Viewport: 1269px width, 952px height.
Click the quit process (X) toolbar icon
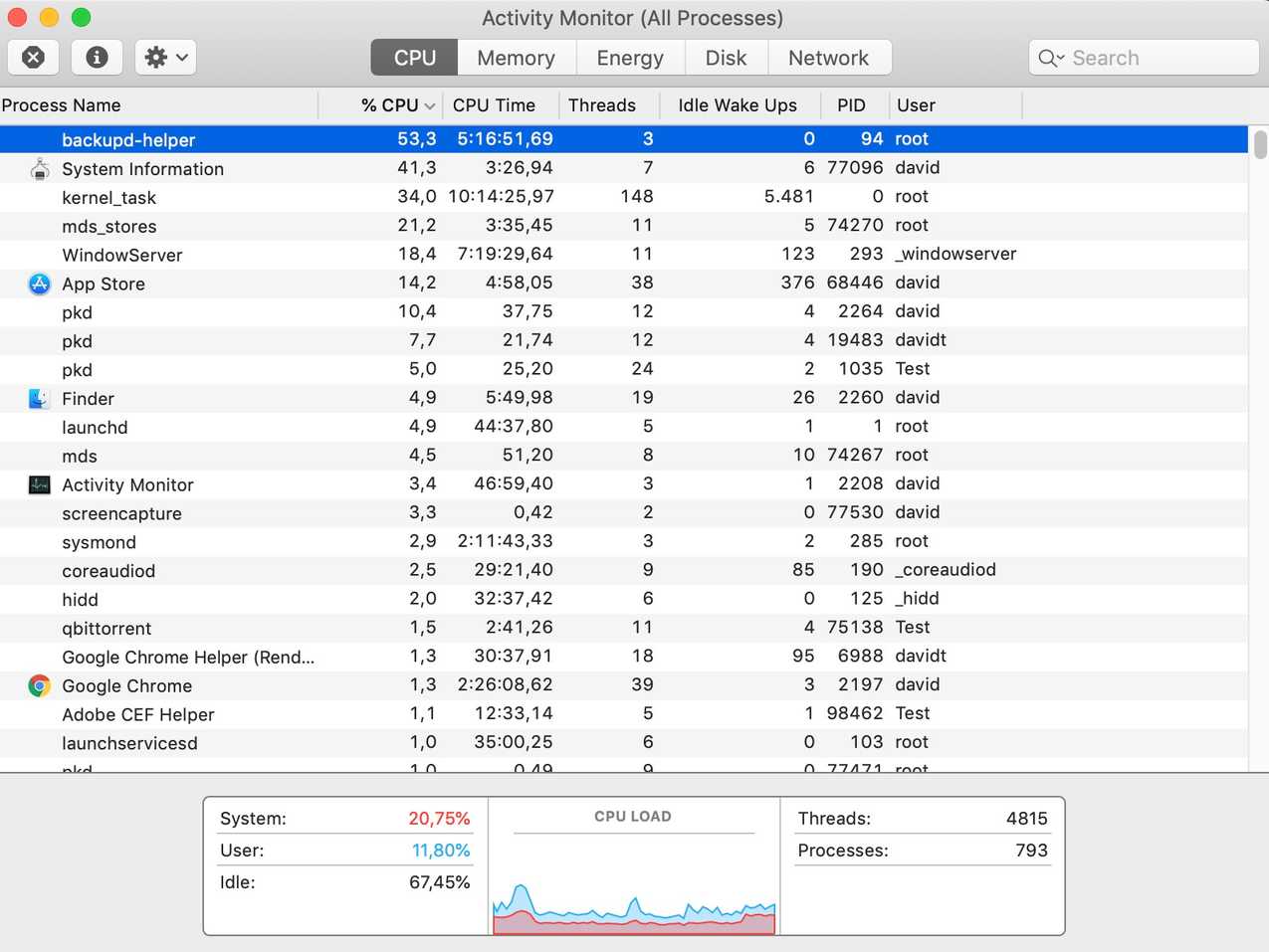click(33, 57)
